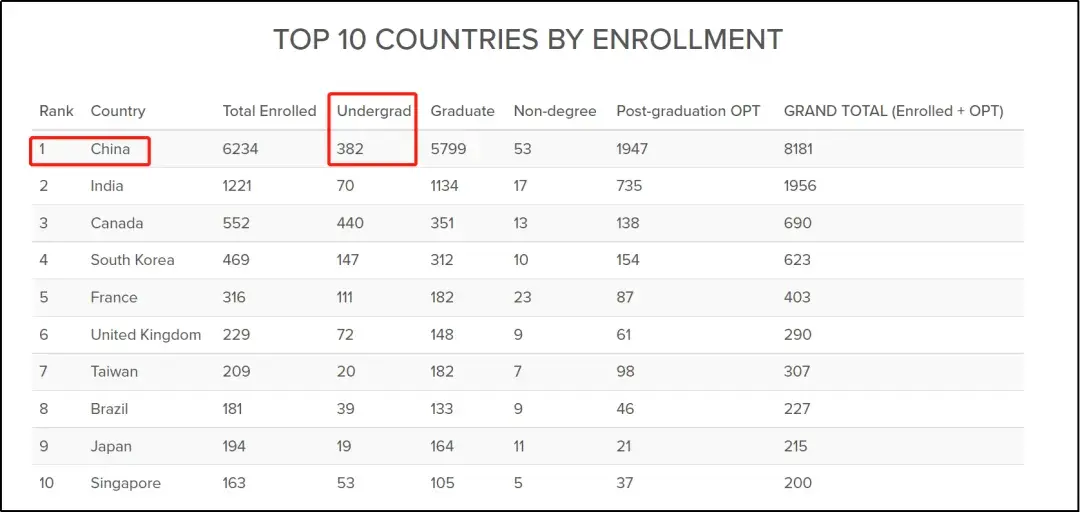Sort by the Total Enrolled header

coord(269,111)
